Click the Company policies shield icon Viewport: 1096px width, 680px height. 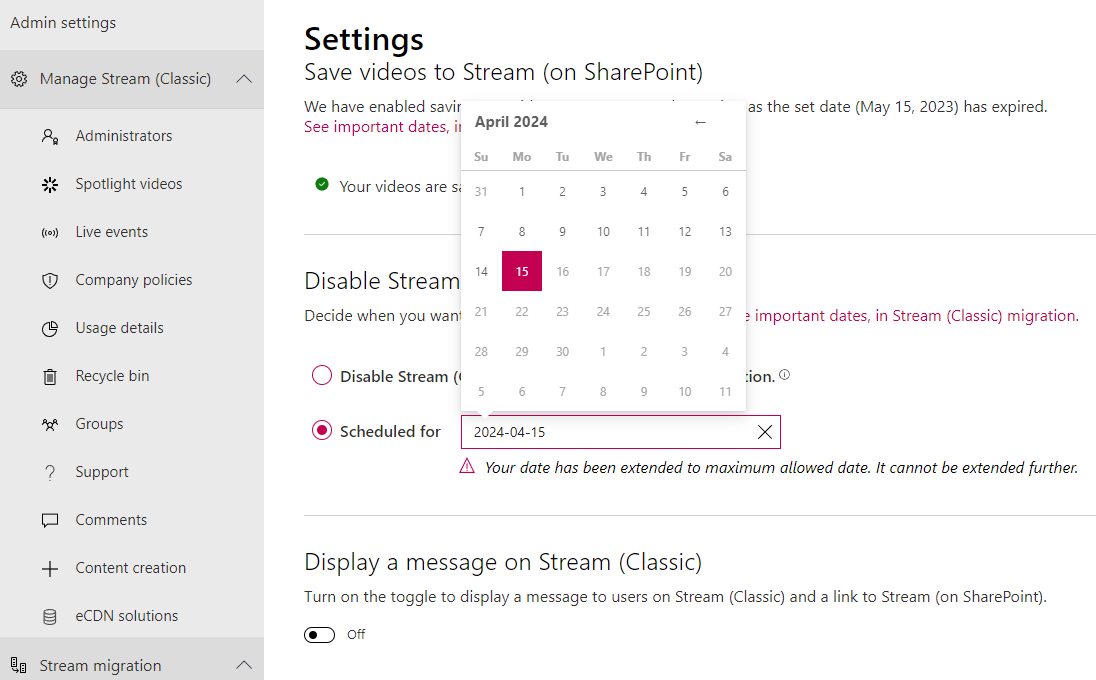click(x=50, y=280)
